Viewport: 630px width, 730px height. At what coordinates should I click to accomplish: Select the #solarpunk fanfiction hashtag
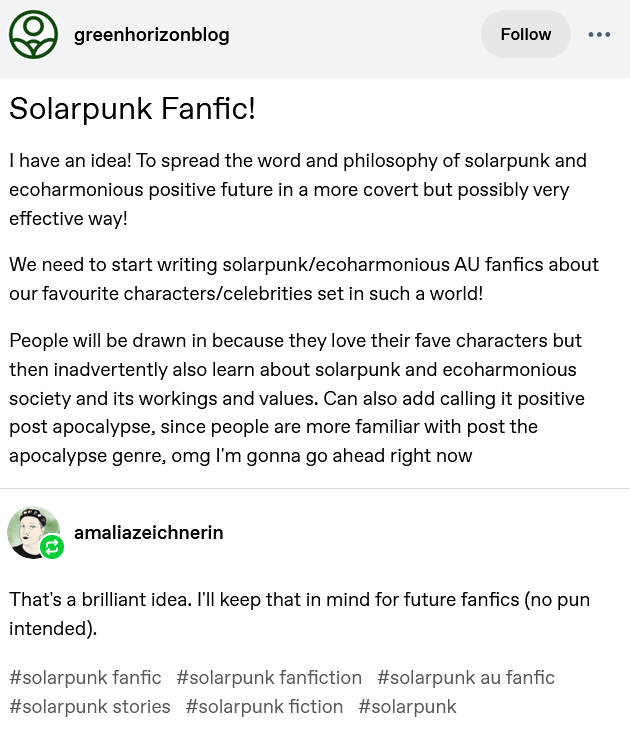[269, 678]
